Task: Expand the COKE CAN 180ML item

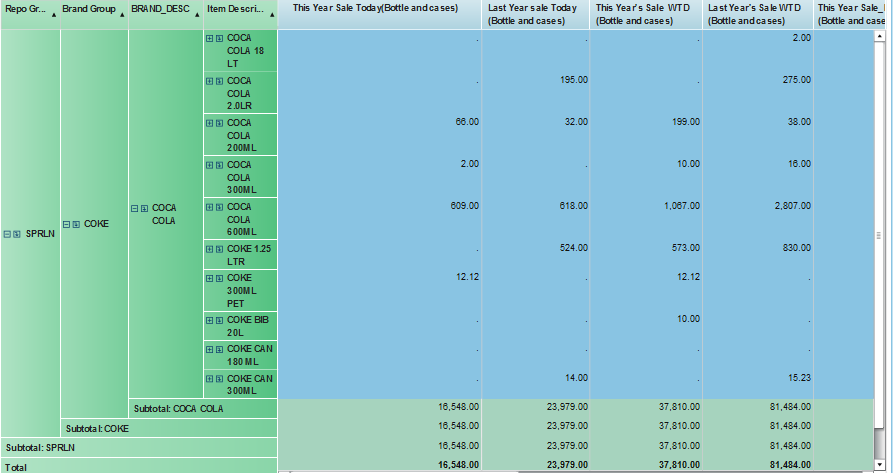Action: tap(210, 349)
